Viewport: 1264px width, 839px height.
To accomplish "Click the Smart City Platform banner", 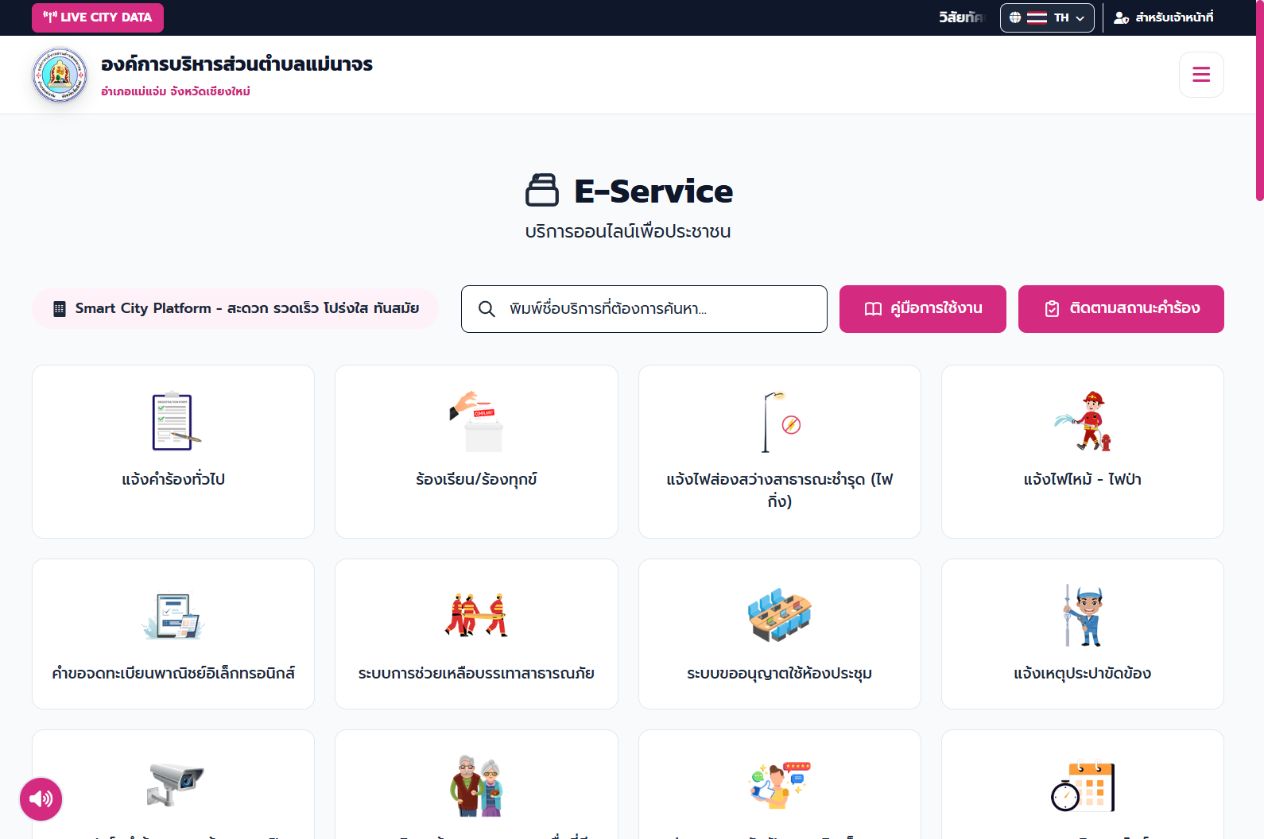I will [x=235, y=308].
